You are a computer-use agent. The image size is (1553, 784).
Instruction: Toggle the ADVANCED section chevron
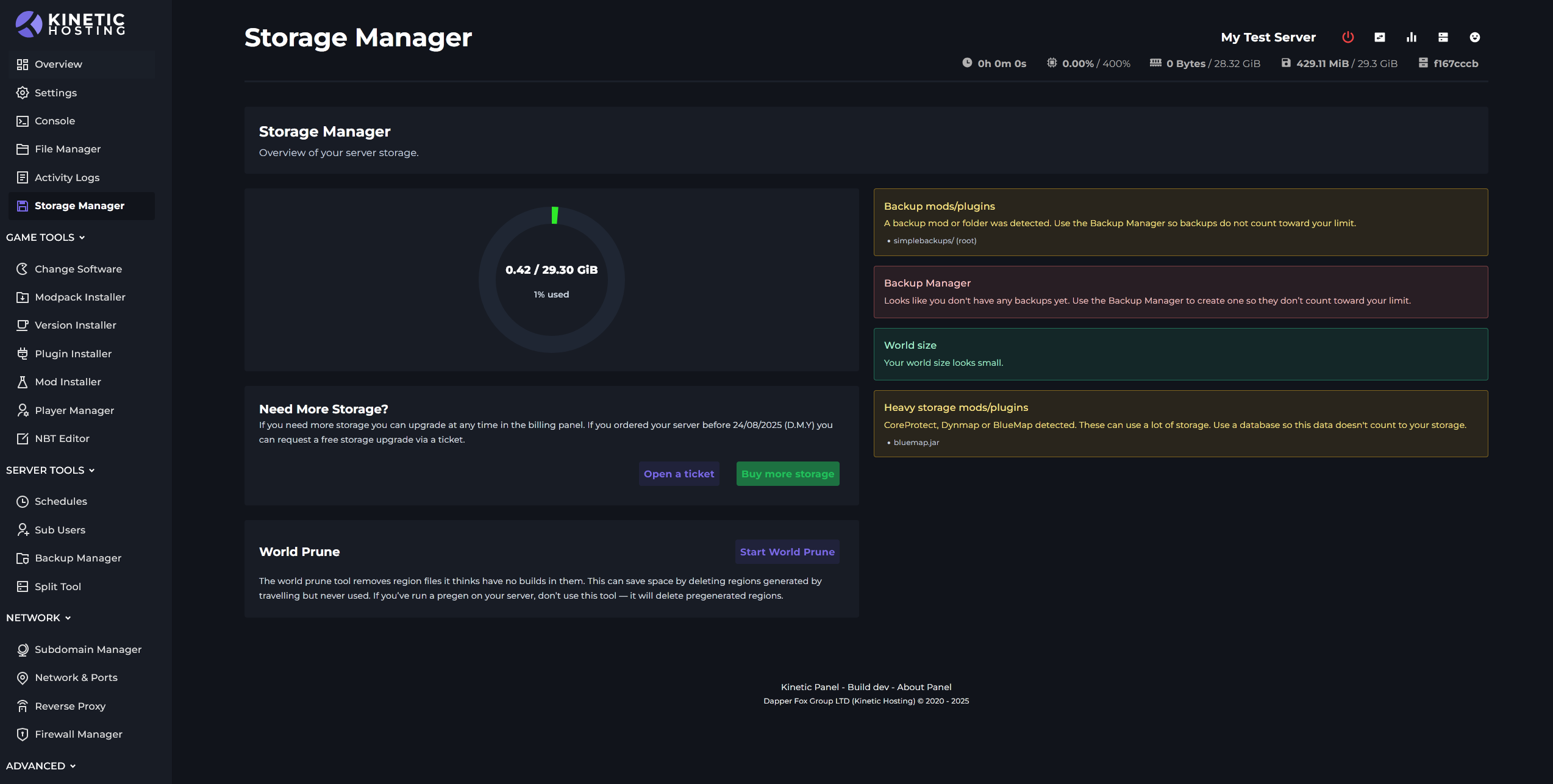[x=73, y=766]
